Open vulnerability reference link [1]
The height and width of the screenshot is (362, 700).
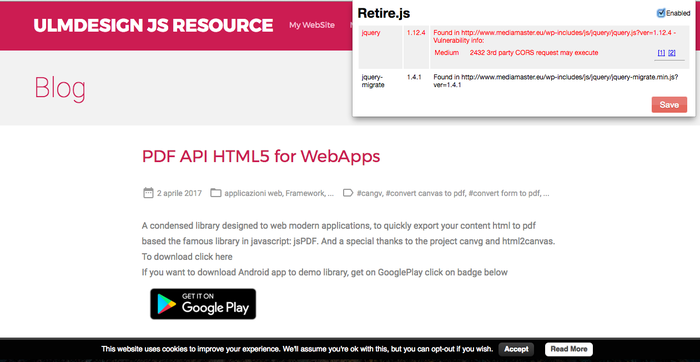point(661,53)
